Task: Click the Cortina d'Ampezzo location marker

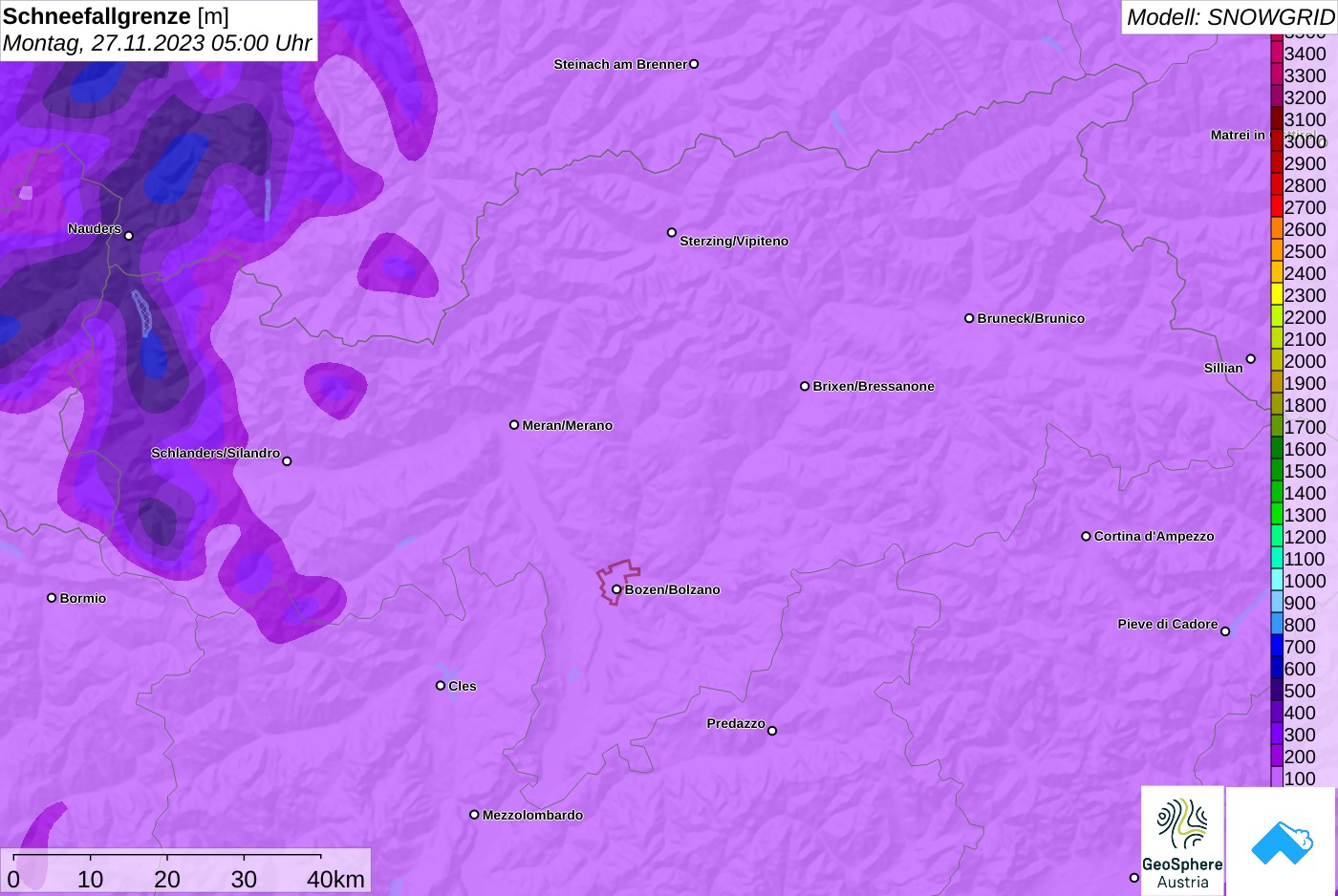Action: point(1086,536)
